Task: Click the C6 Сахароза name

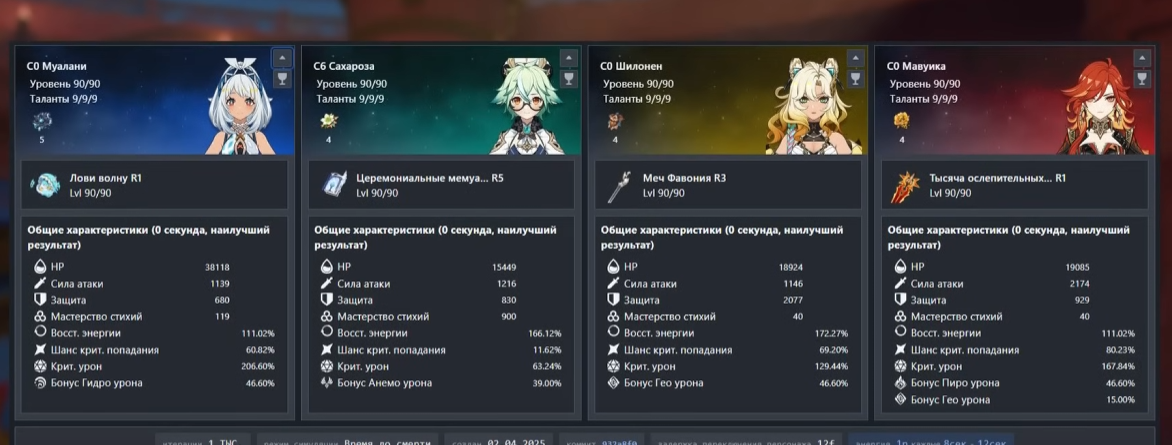Action: [344, 67]
